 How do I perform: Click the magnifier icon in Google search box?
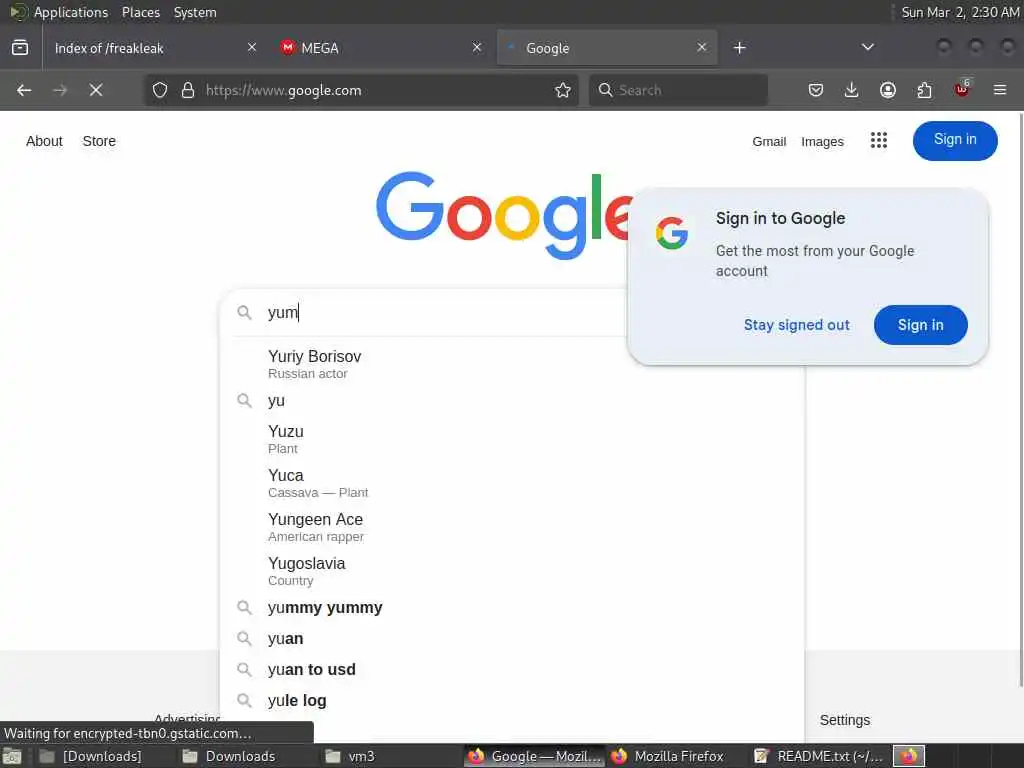click(244, 312)
